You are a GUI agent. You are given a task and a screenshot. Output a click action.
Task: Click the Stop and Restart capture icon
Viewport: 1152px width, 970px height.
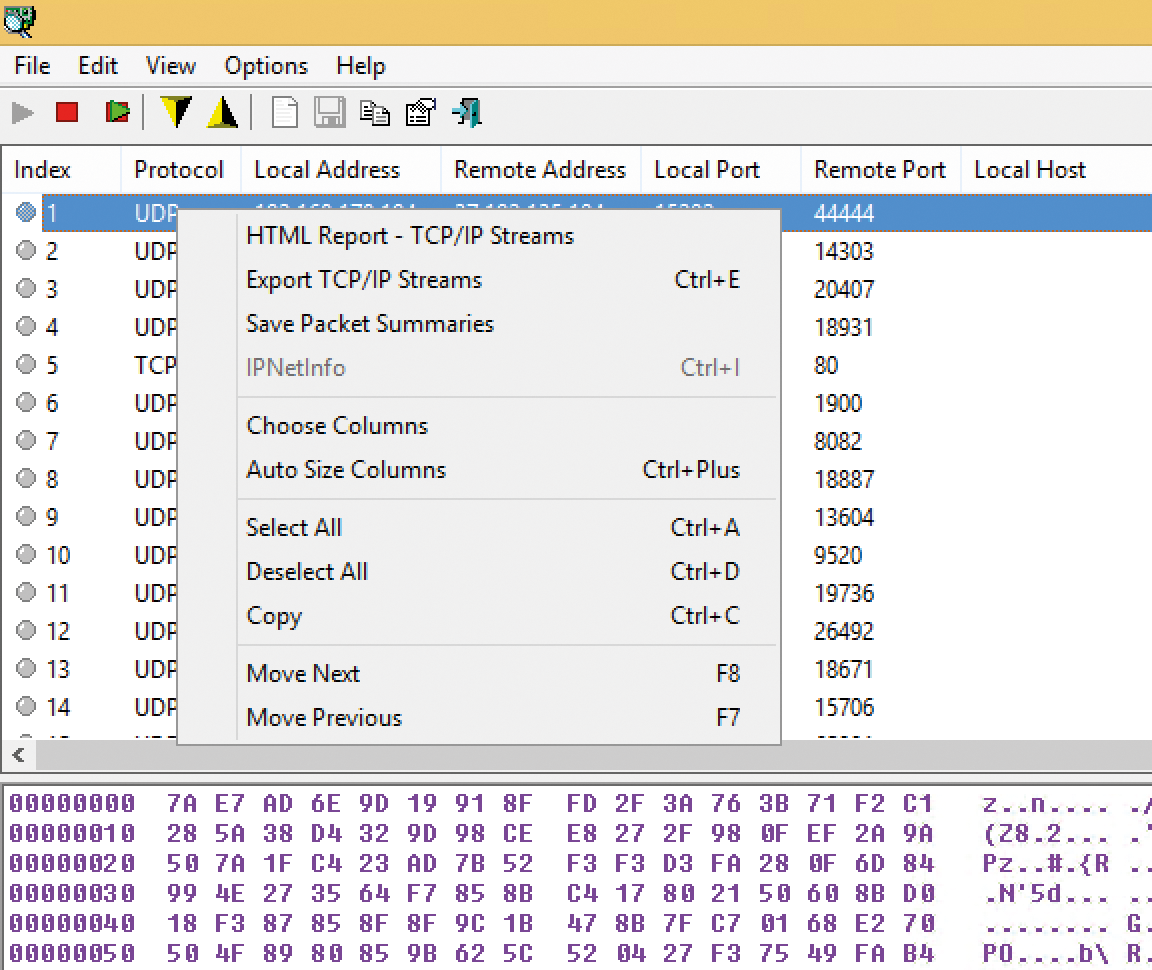click(x=115, y=112)
